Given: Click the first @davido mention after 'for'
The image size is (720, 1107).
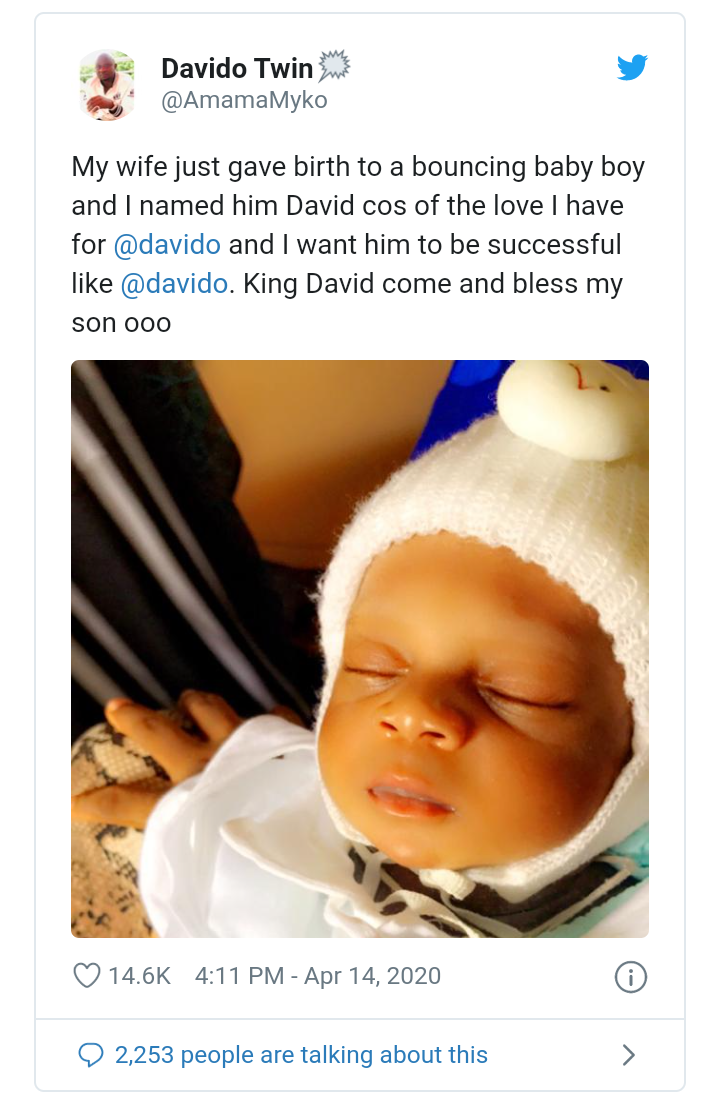Looking at the screenshot, I should 167,245.
